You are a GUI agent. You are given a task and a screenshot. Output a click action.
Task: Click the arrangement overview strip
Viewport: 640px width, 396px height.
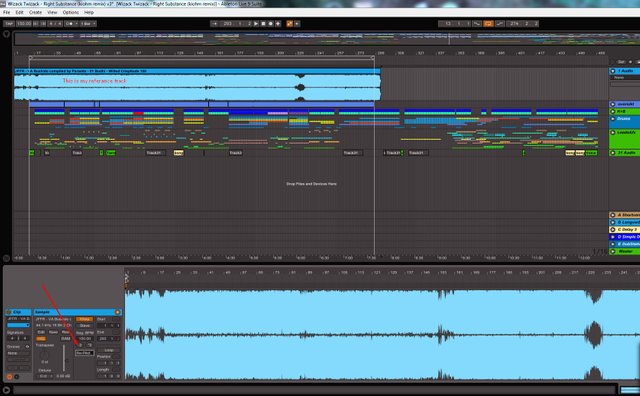coord(327,39)
